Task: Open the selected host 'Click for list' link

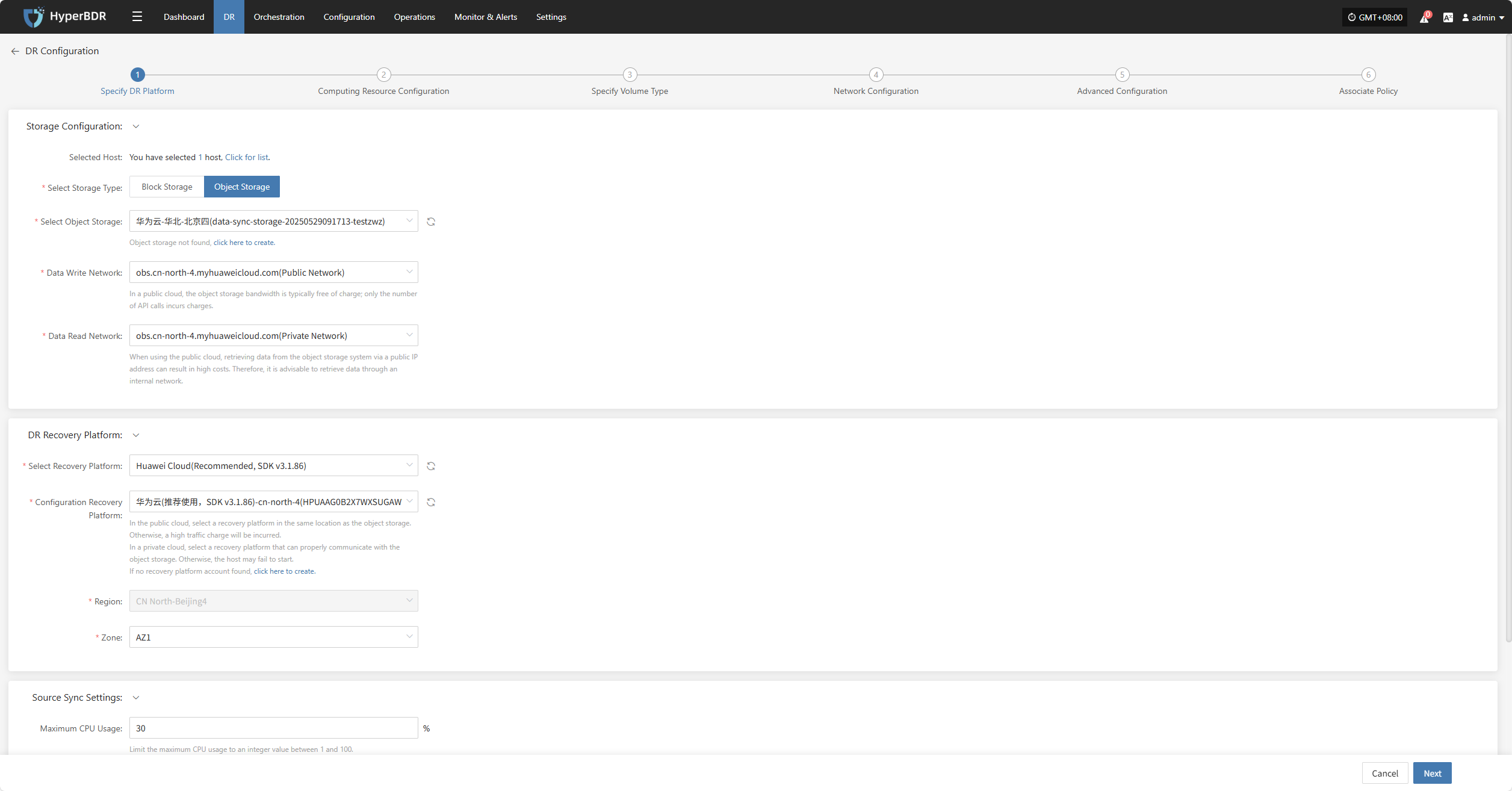Action: pos(247,158)
